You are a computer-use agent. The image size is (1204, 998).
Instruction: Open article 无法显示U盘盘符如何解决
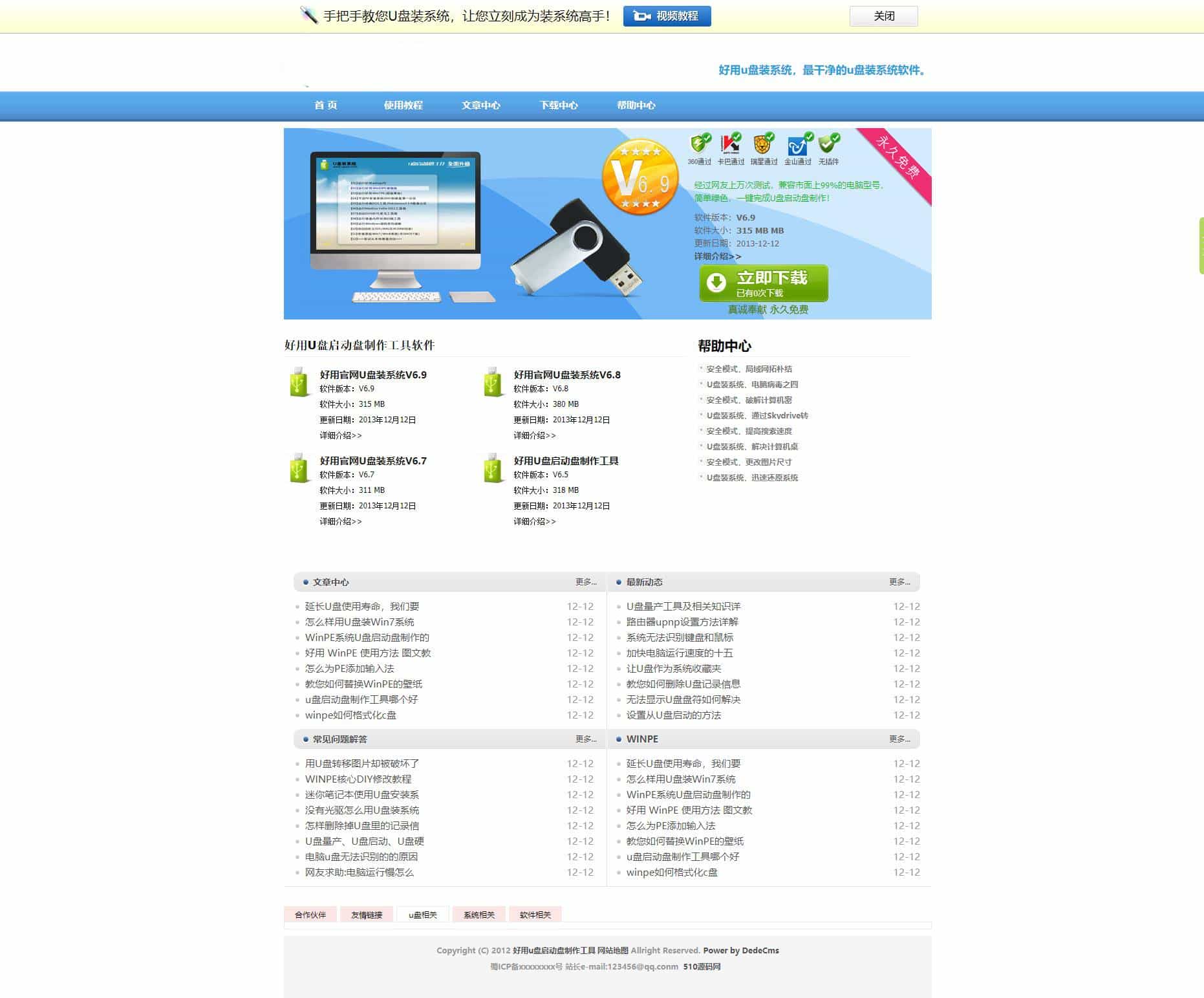tap(683, 699)
